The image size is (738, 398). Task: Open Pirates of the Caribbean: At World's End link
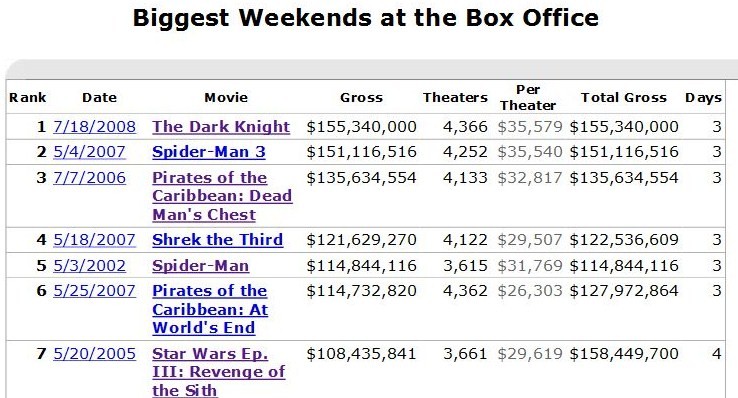210,309
